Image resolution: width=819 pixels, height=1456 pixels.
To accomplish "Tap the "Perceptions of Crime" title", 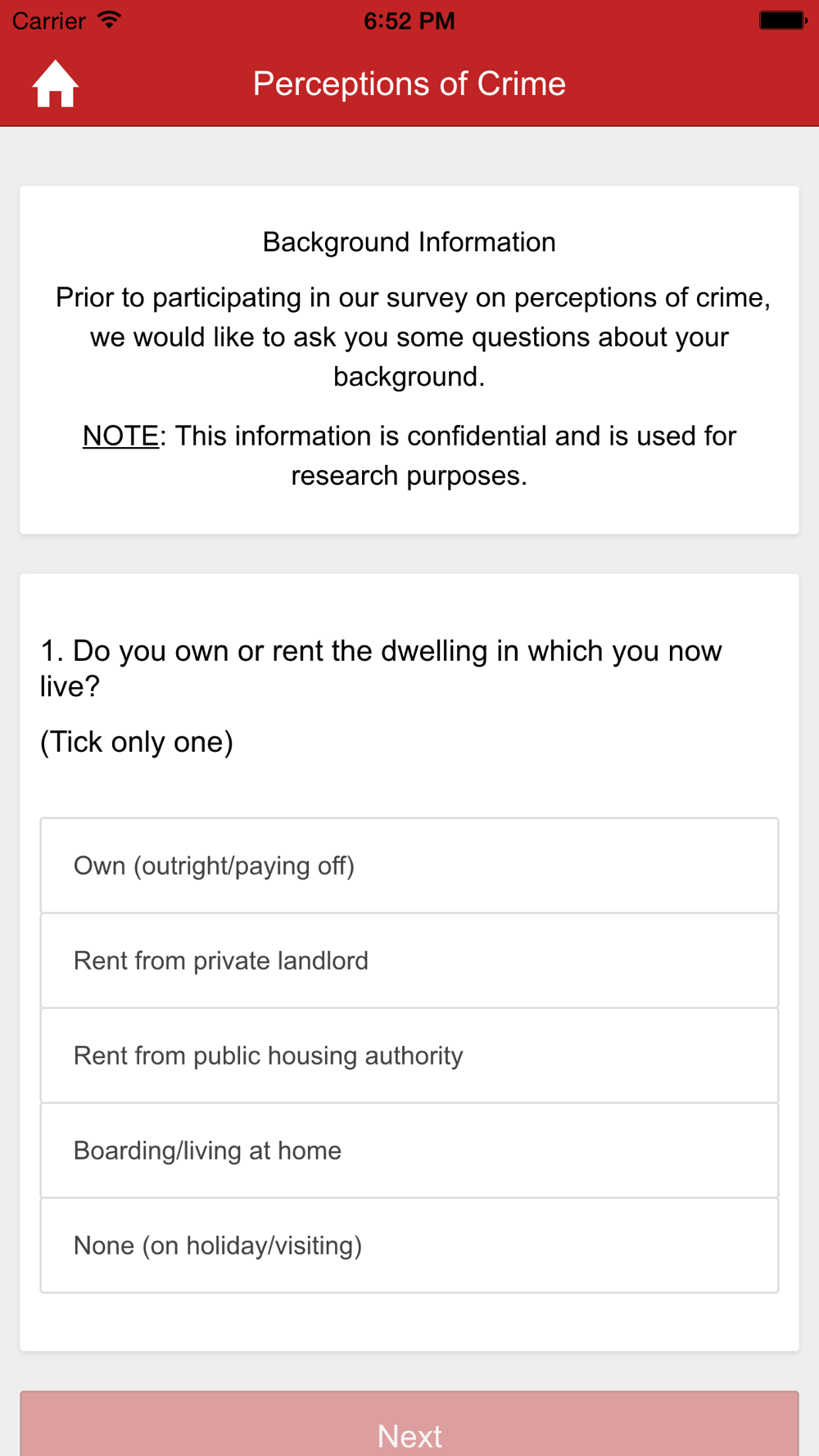I will [x=409, y=84].
